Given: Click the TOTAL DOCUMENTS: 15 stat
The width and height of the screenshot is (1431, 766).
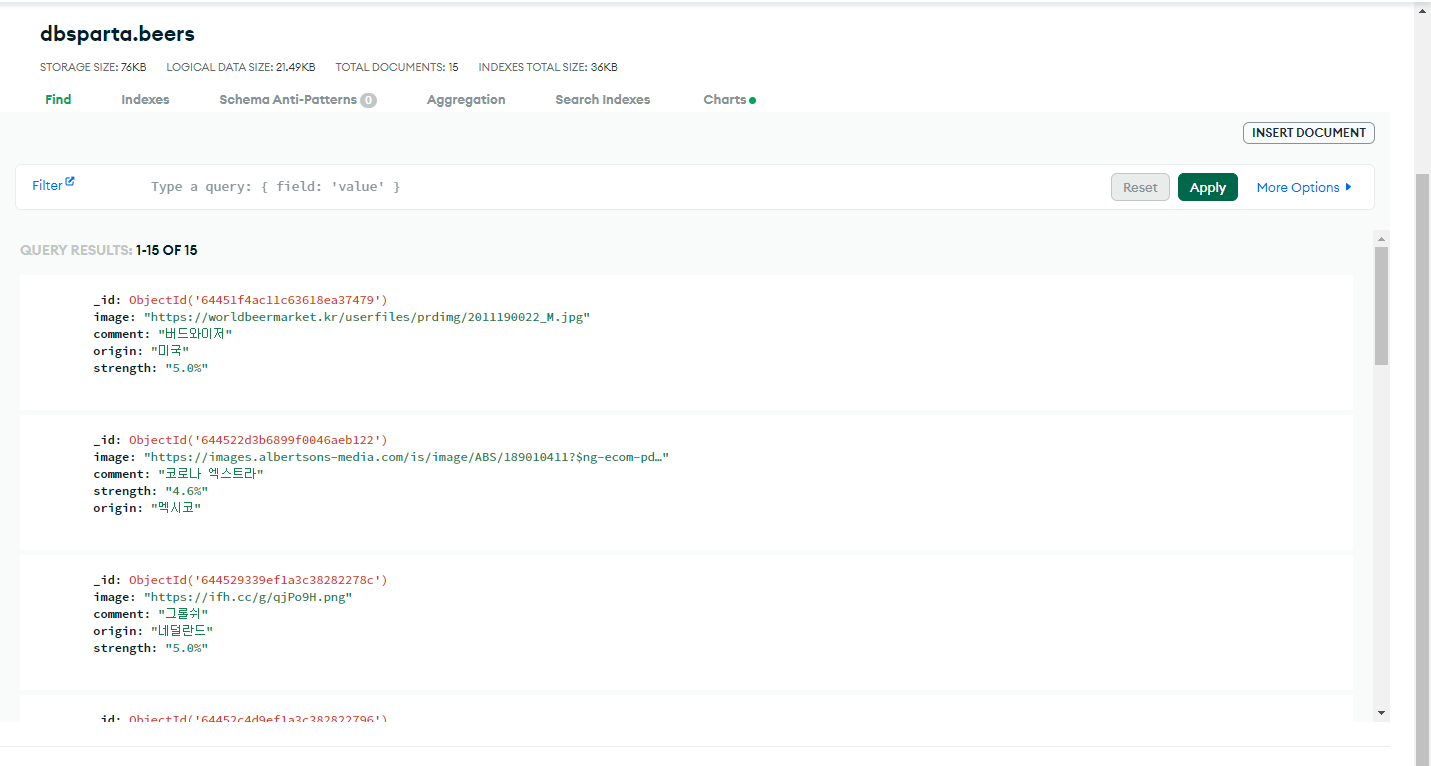Looking at the screenshot, I should click(x=397, y=67).
